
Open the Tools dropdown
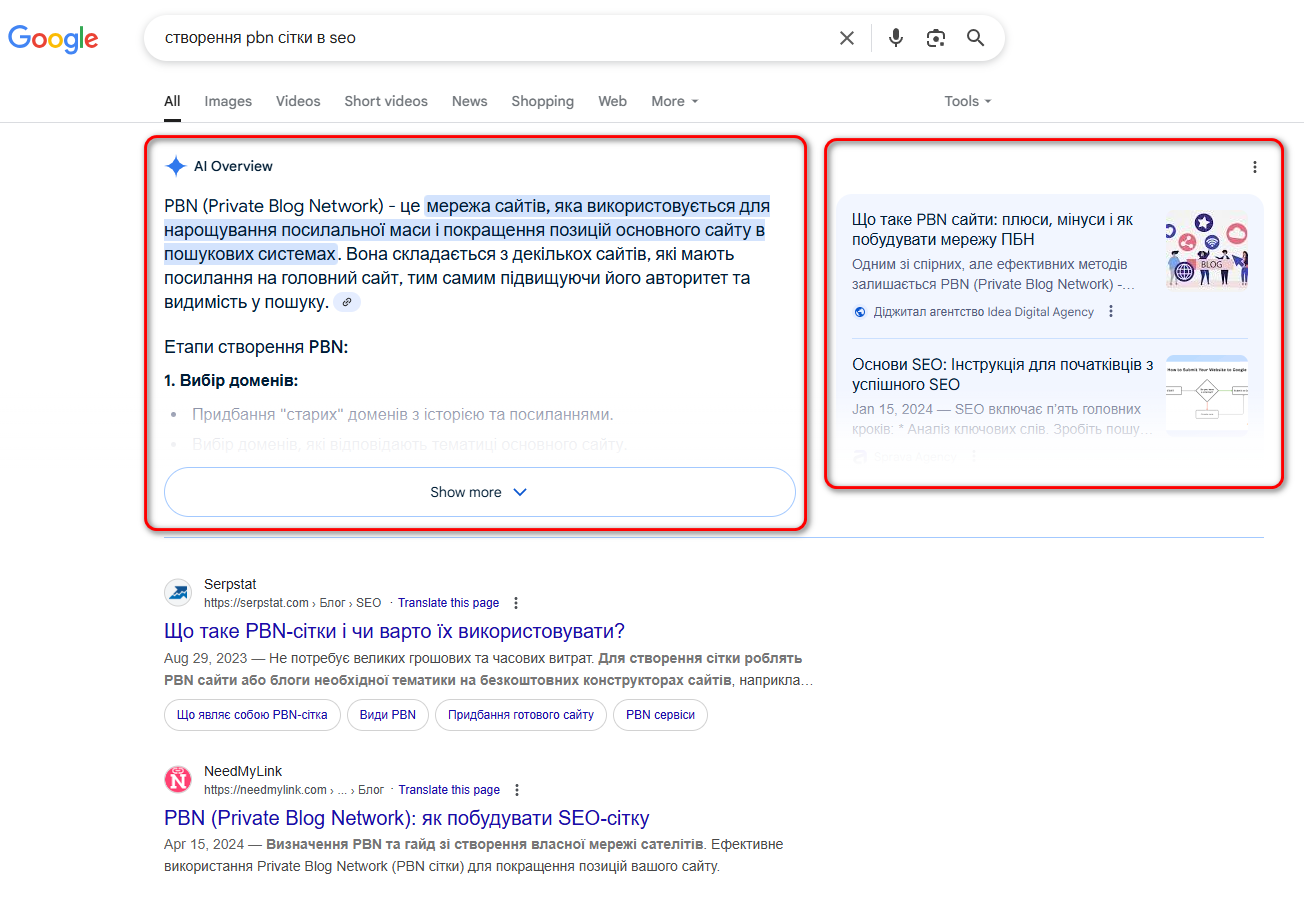coord(968,101)
